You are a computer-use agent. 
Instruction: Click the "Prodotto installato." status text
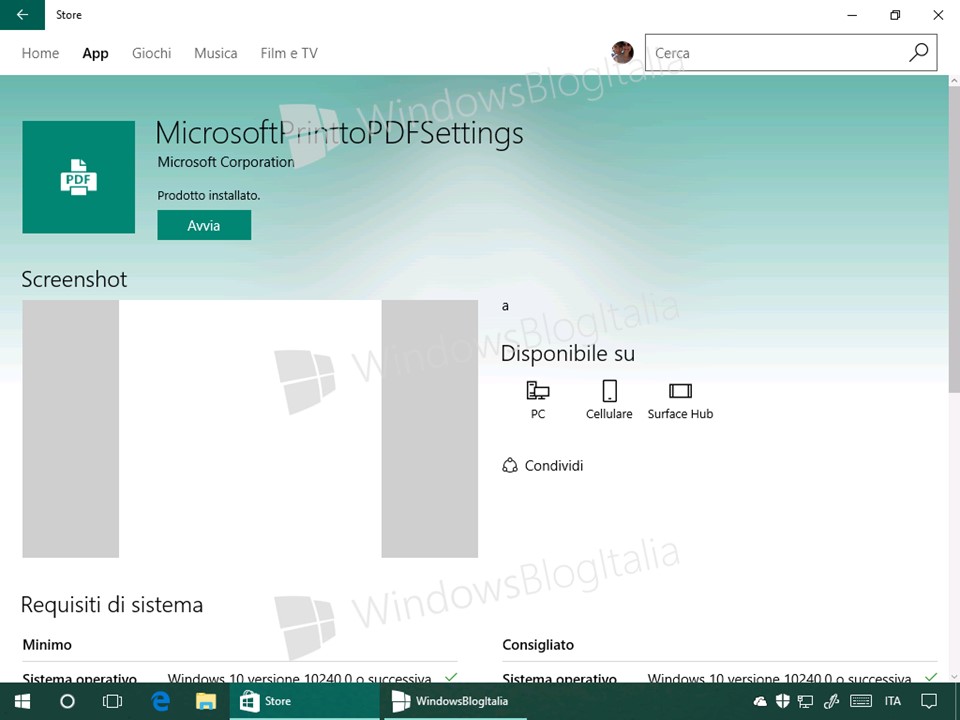tap(209, 196)
